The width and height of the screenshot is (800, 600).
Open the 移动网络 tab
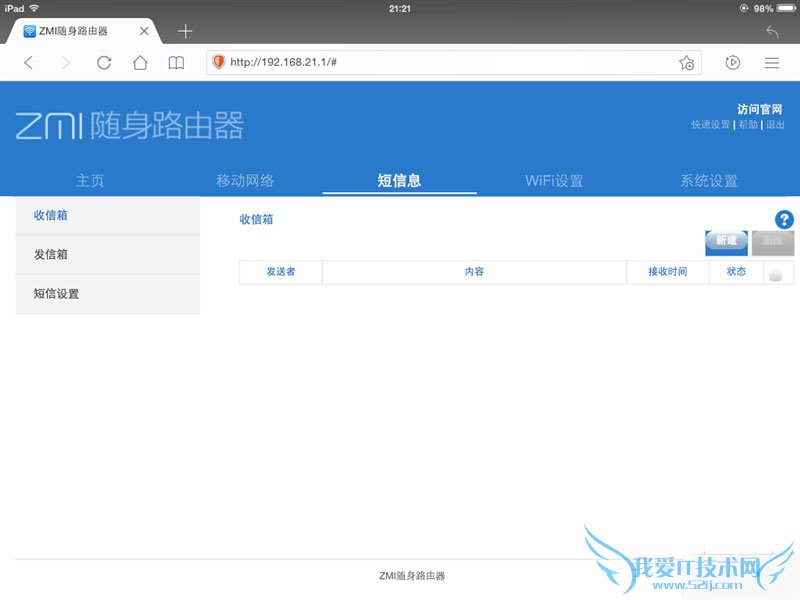click(245, 181)
